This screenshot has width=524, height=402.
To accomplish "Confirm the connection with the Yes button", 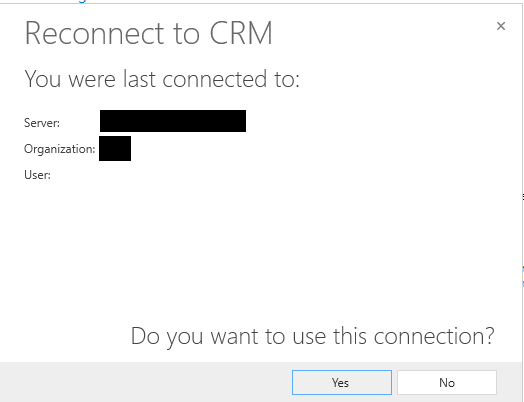I will pos(342,382).
